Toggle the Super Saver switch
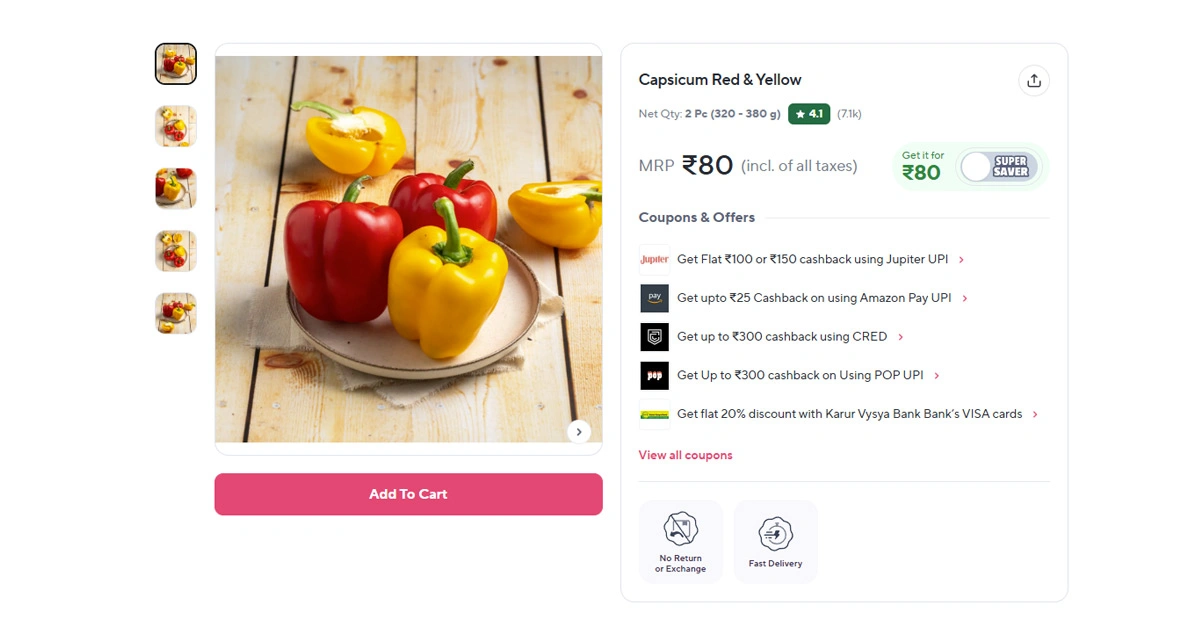Viewport: 1202px width, 634px height. pos(998,167)
